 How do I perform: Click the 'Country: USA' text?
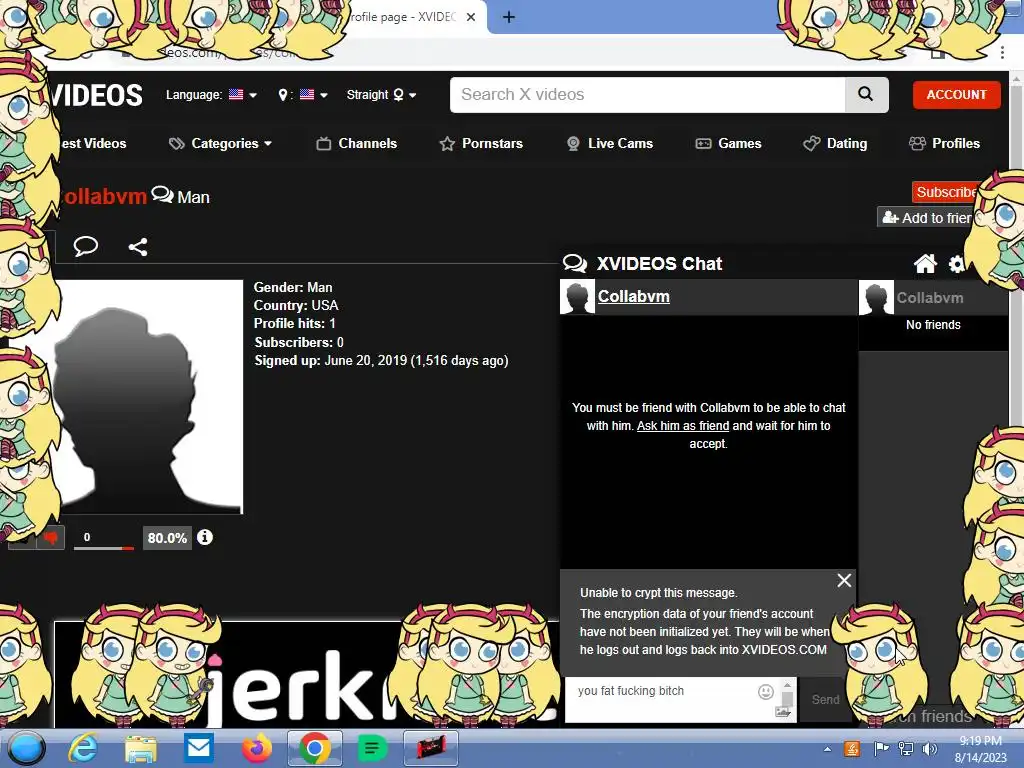pos(296,306)
